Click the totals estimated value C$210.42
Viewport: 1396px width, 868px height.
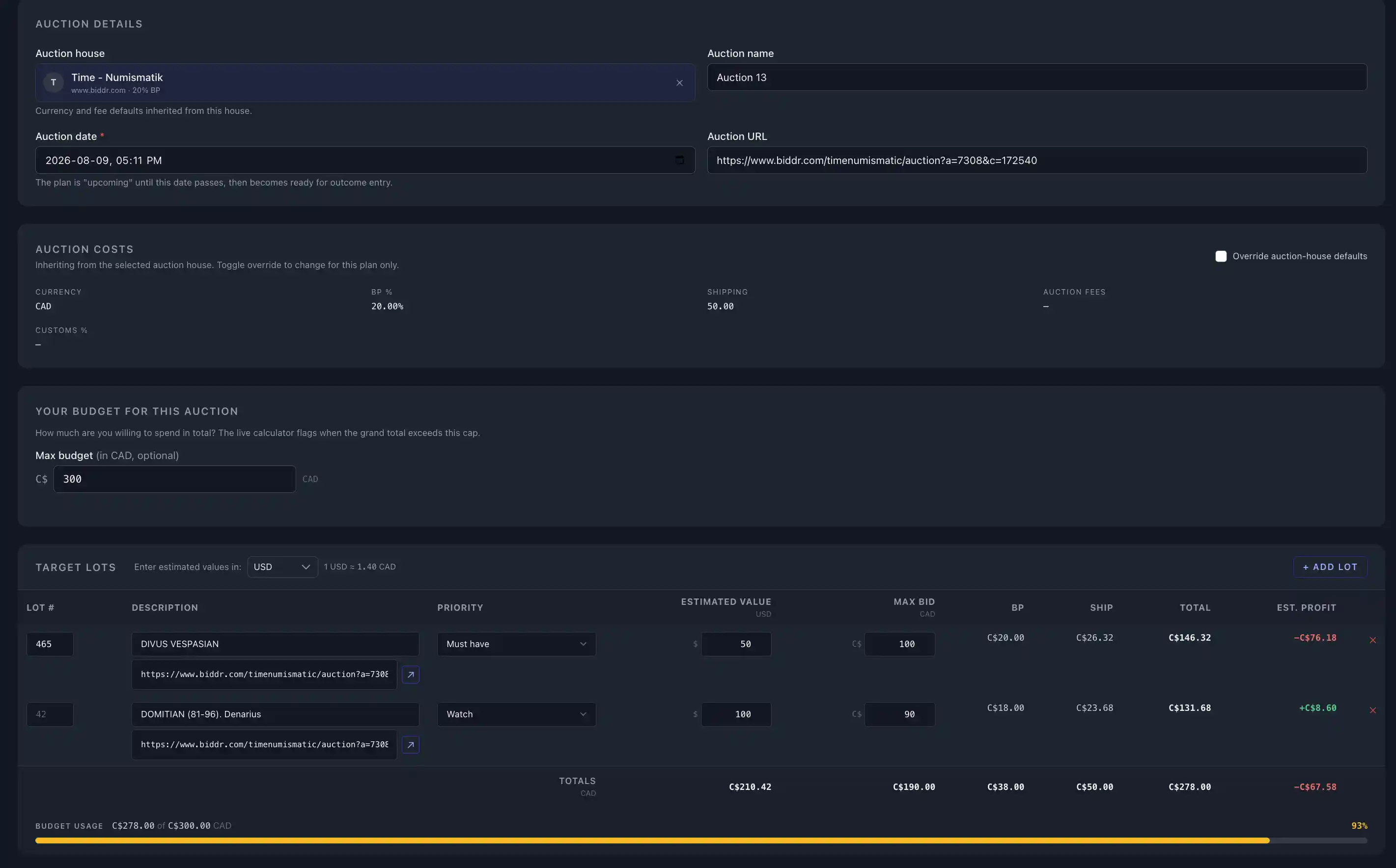(750, 787)
